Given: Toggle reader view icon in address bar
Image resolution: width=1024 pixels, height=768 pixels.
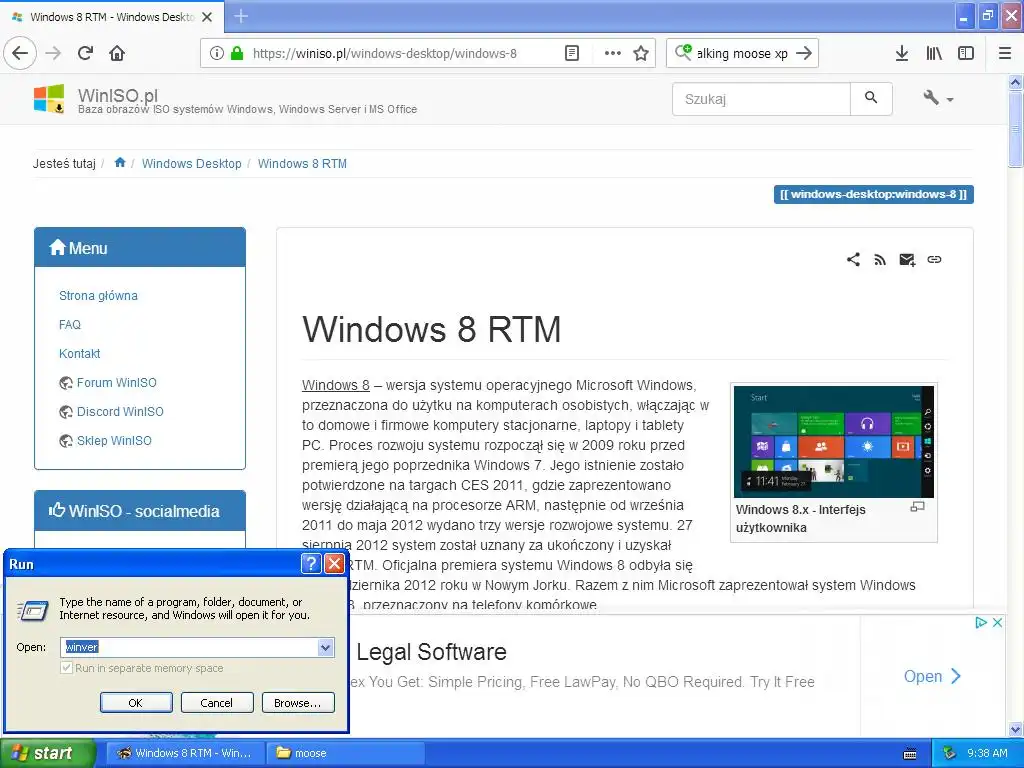Looking at the screenshot, I should (x=572, y=53).
